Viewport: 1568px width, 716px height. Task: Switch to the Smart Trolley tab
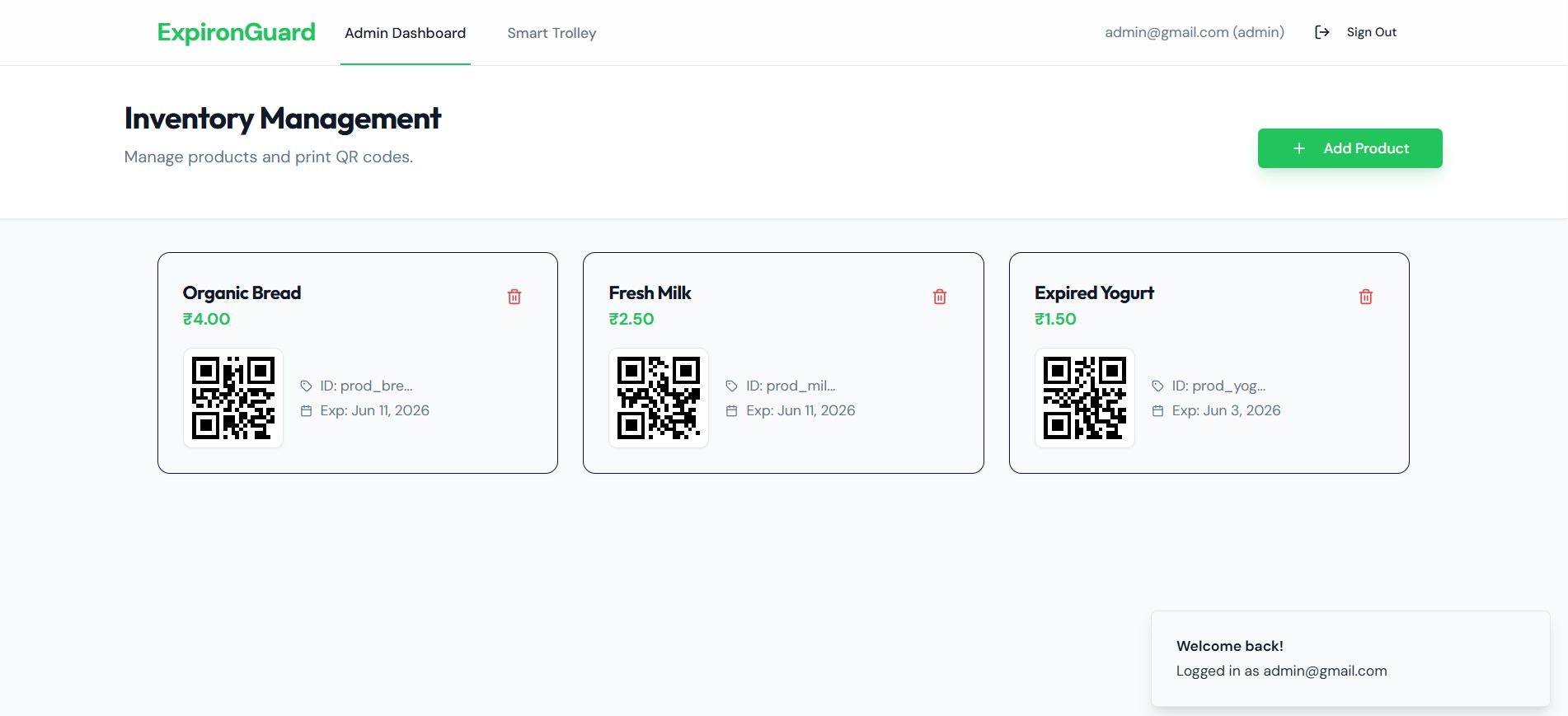pos(552,33)
